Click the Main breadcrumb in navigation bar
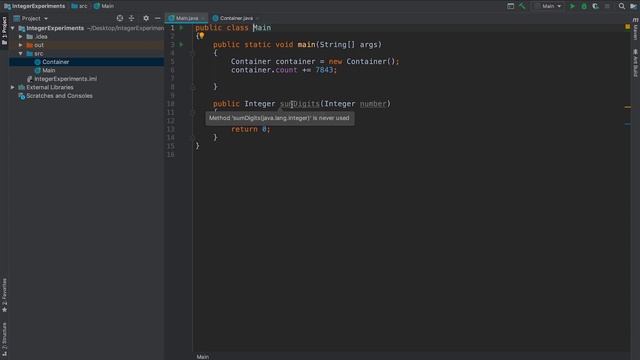 point(104,6)
